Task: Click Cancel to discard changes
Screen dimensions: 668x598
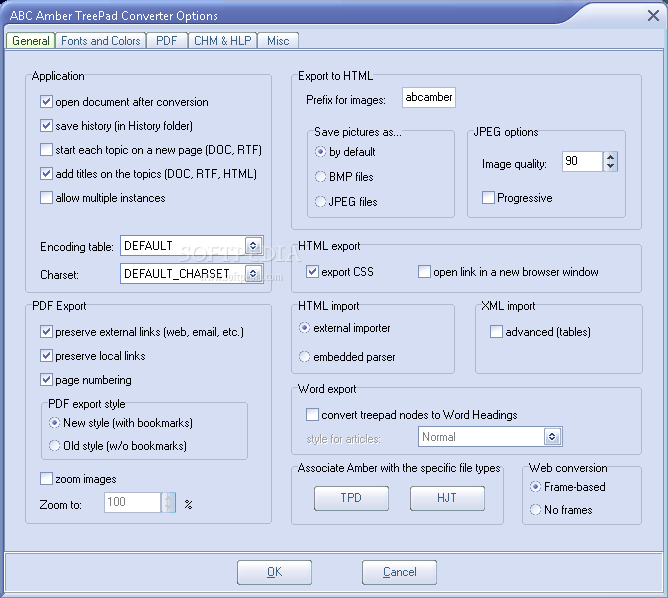Action: 399,572
